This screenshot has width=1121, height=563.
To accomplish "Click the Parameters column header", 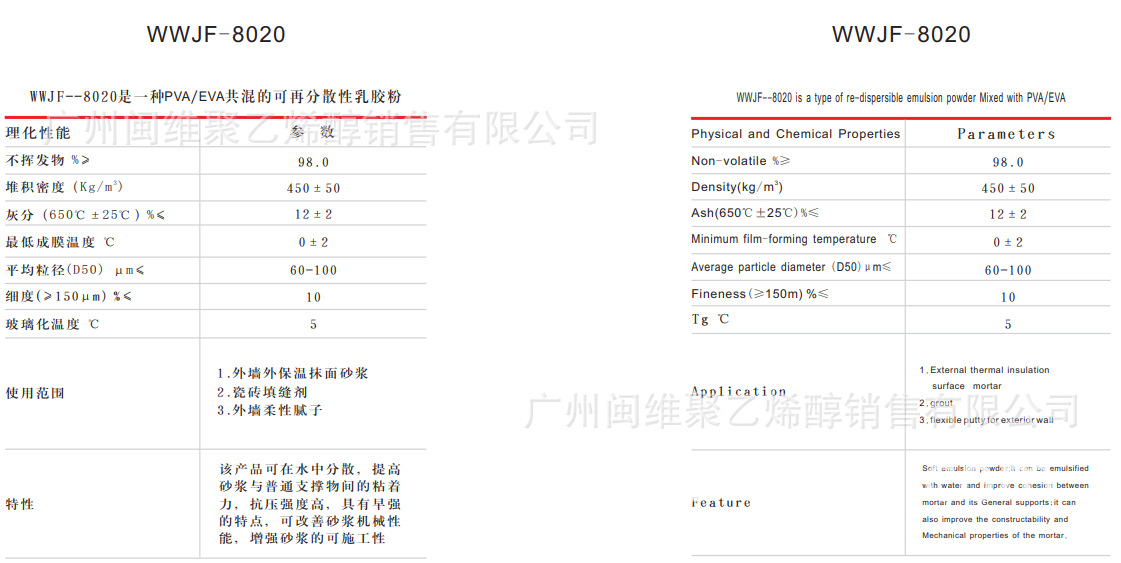I will (x=1007, y=134).
